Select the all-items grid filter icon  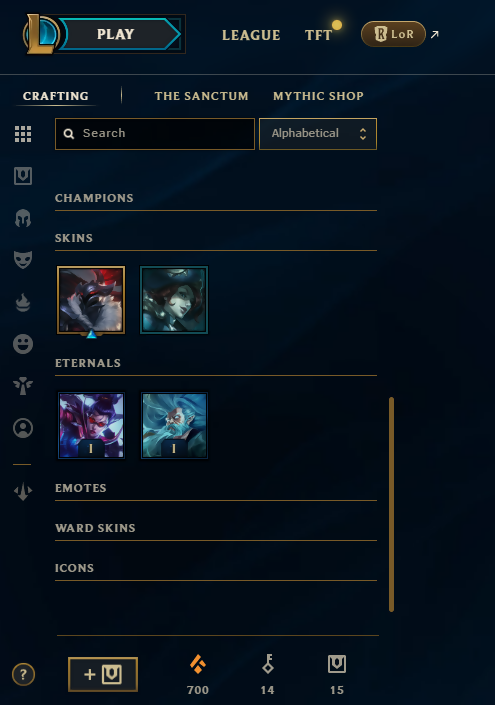(23, 134)
